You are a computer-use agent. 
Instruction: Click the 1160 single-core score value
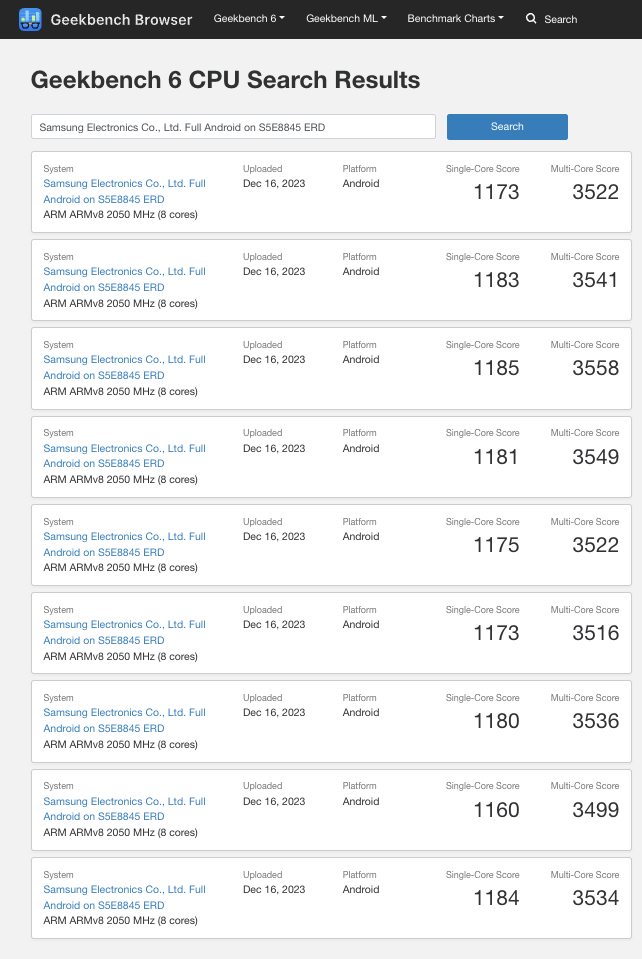pyautogui.click(x=496, y=810)
